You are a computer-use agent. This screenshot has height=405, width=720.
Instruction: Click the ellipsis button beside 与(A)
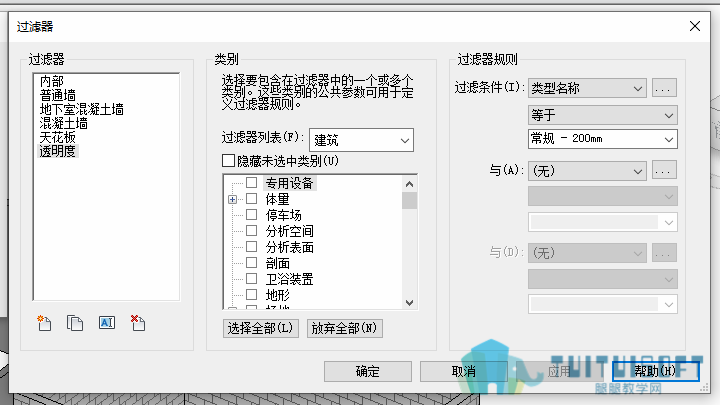[664, 170]
